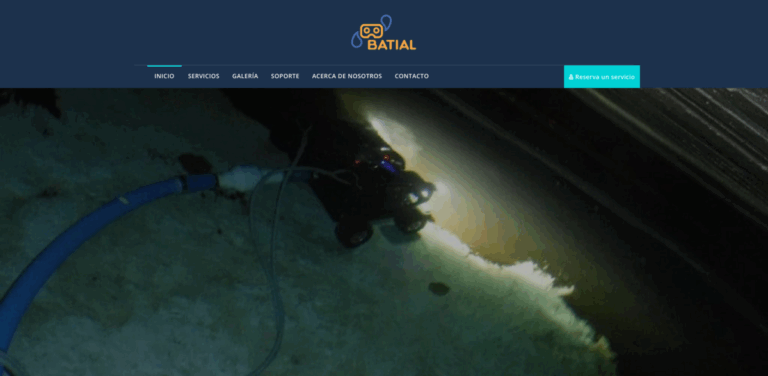This screenshot has height=376, width=768.
Task: Open the SOPORTE menu item
Action: [285, 76]
